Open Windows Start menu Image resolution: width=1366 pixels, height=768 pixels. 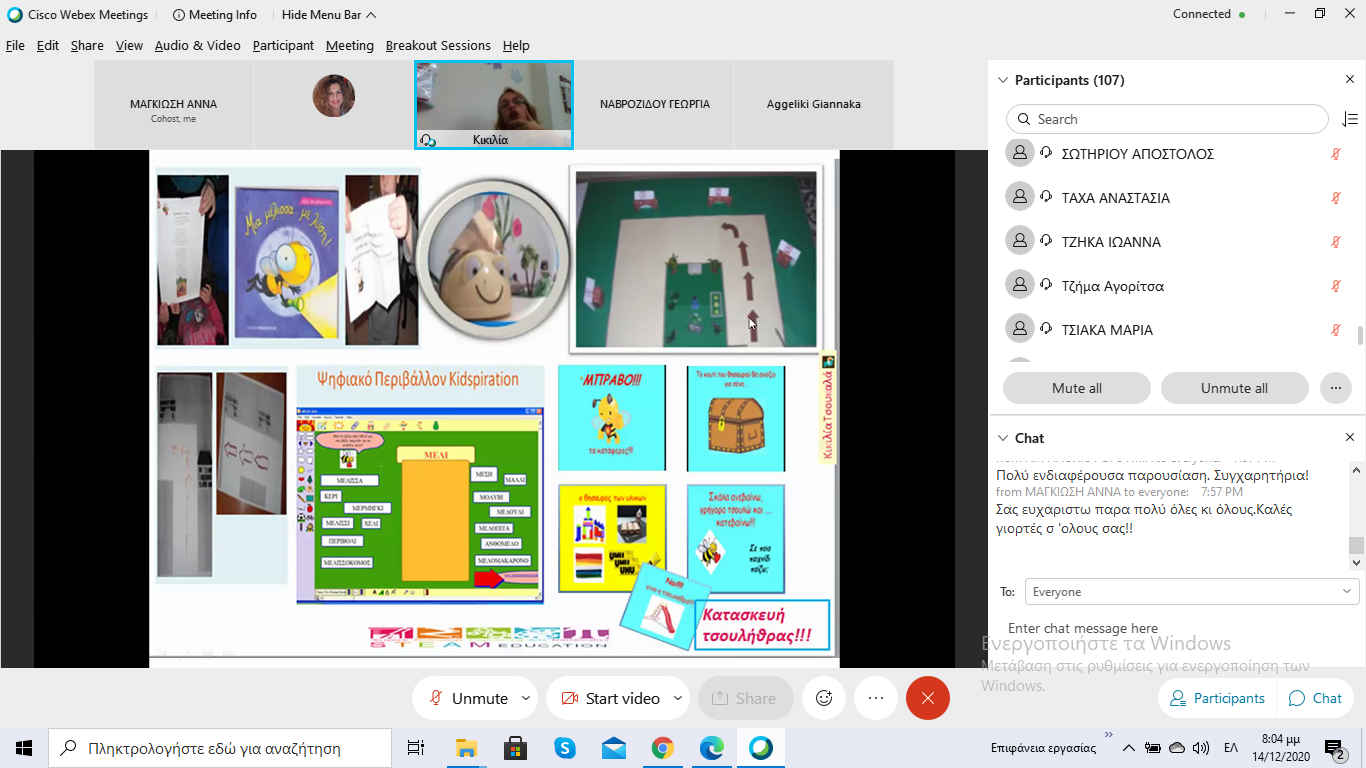24,748
